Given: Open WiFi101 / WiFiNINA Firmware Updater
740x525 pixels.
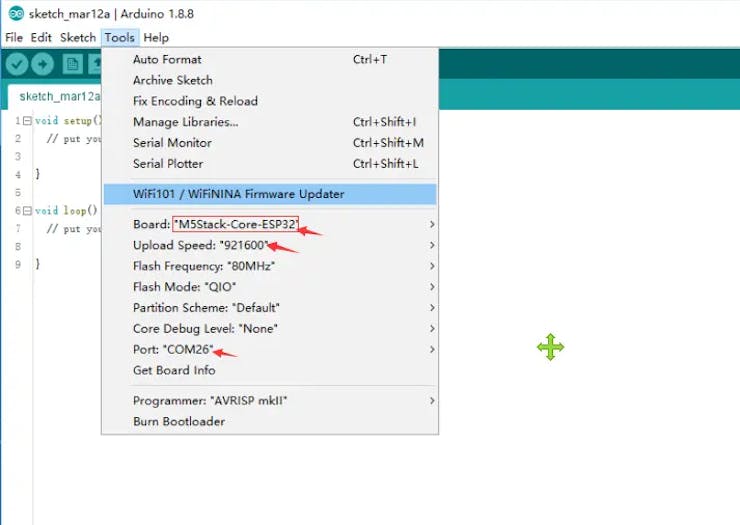Looking at the screenshot, I should tap(270, 194).
